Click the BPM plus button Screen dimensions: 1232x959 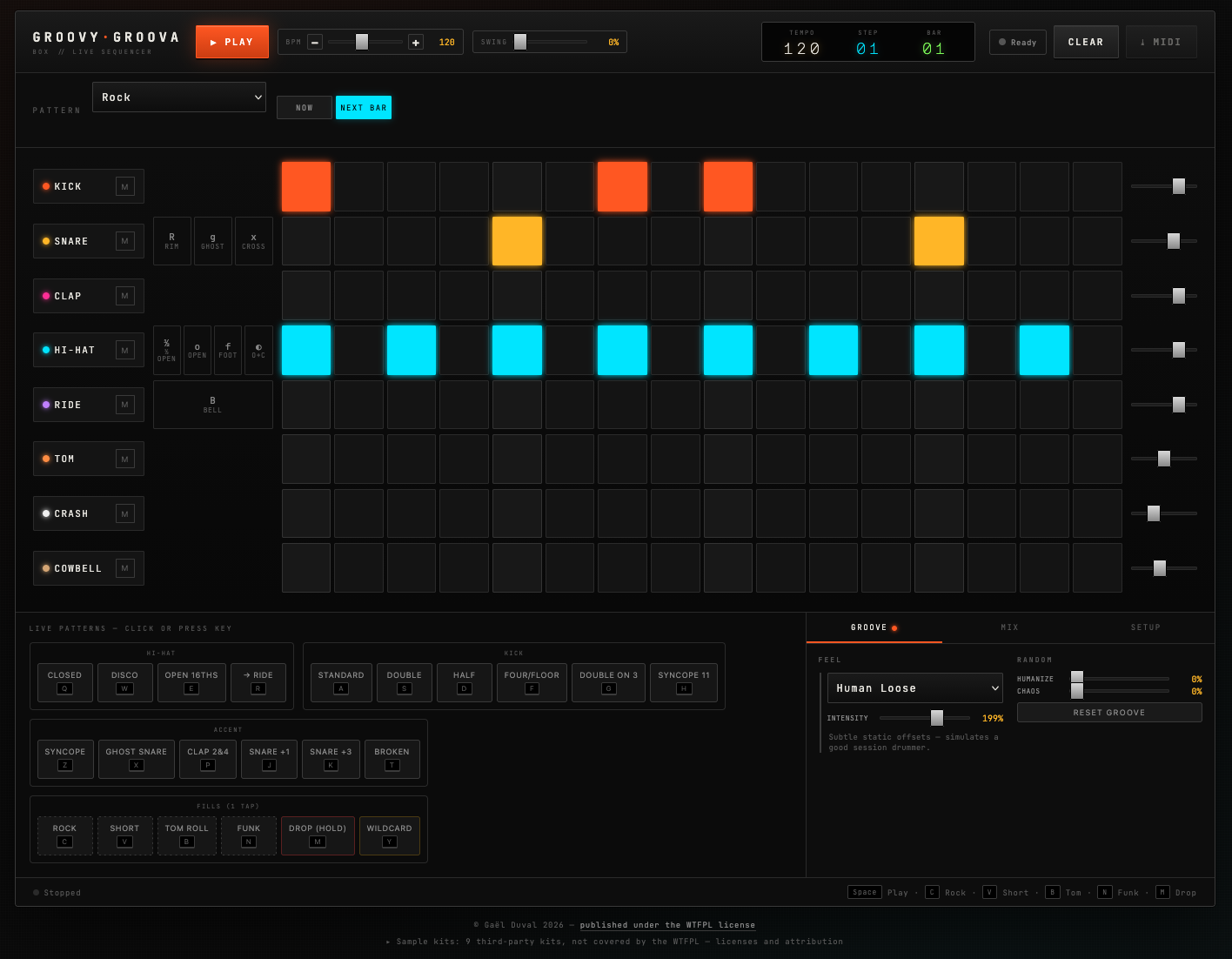[416, 42]
